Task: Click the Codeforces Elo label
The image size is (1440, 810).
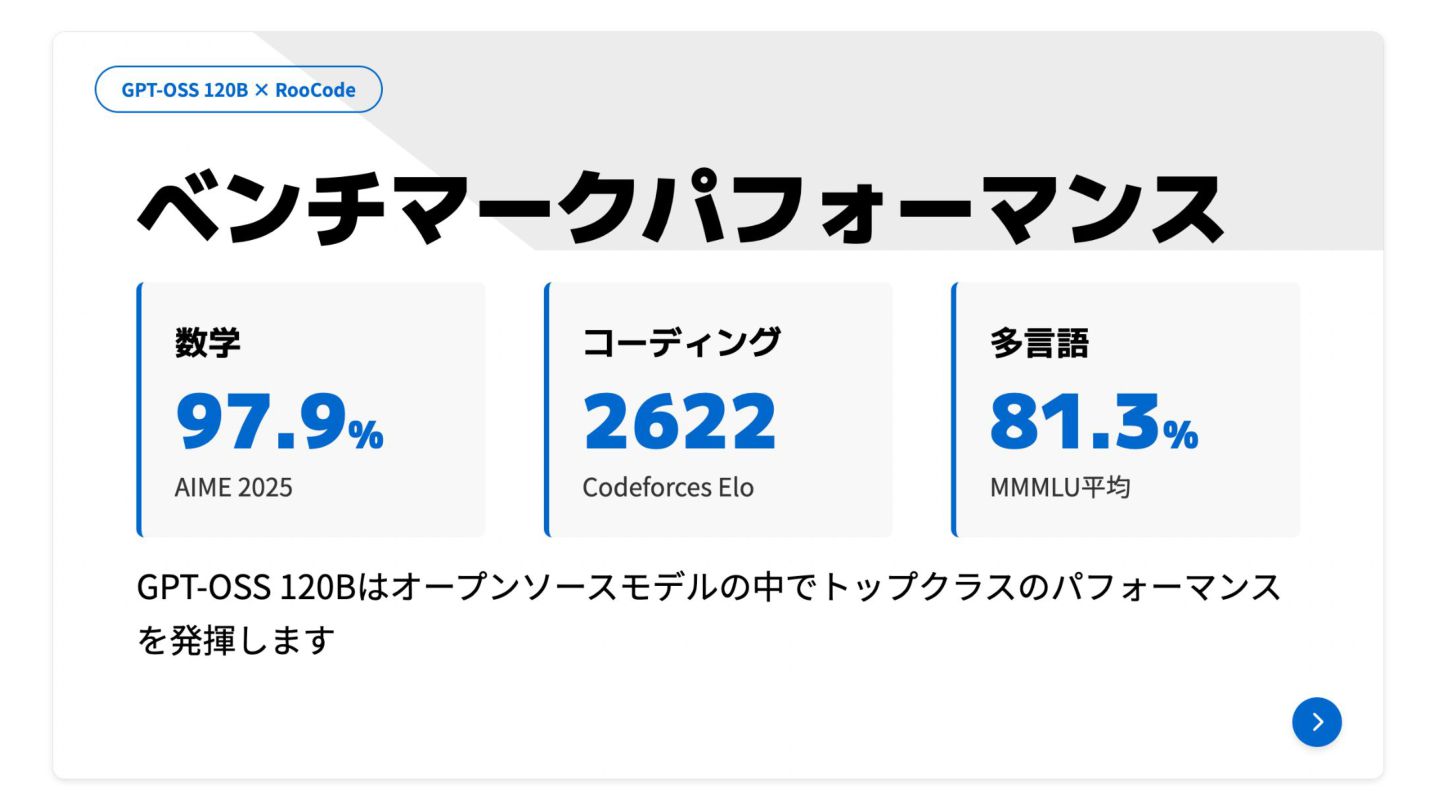Action: pos(668,488)
